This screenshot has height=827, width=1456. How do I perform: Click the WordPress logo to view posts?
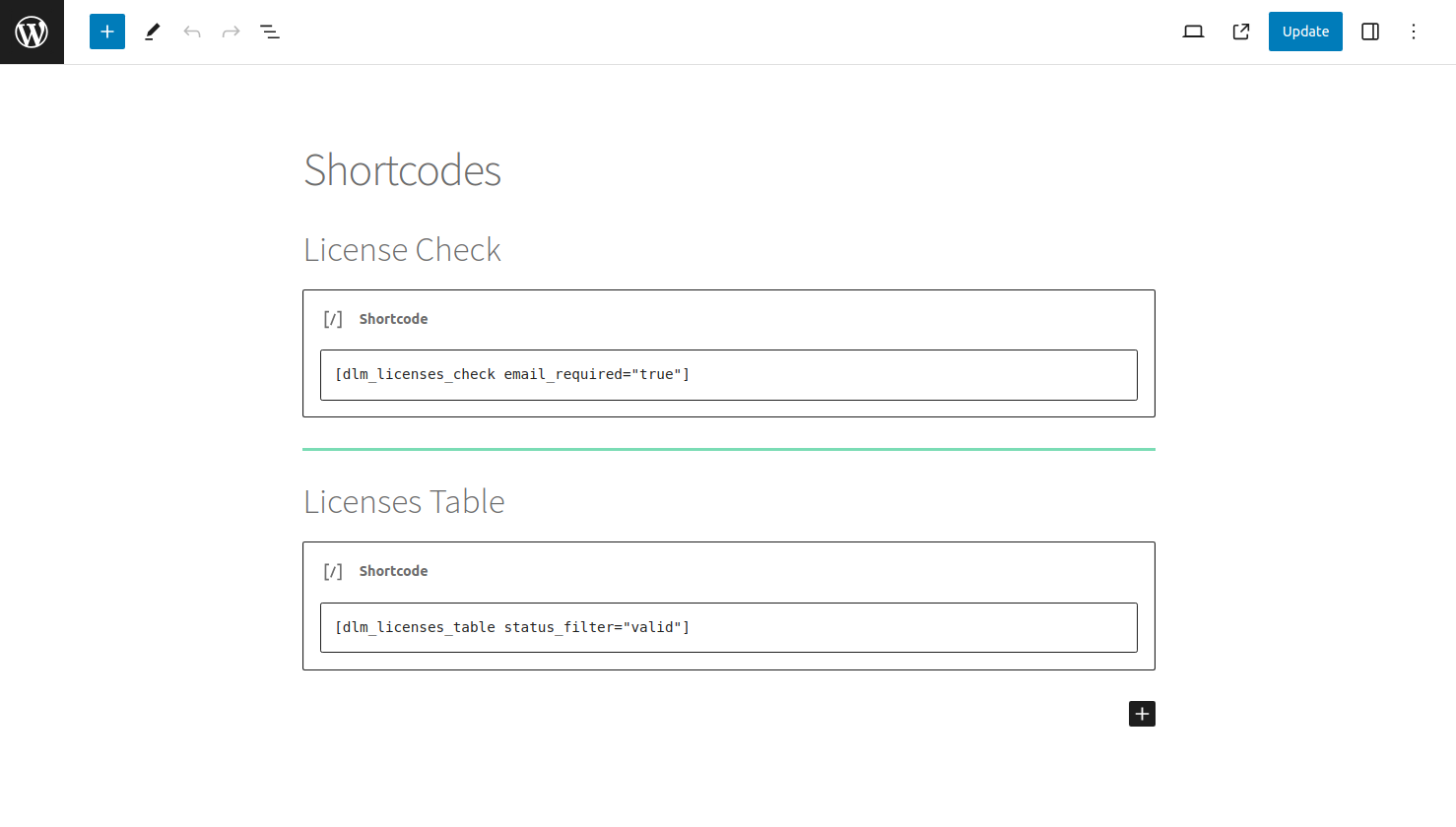32,32
